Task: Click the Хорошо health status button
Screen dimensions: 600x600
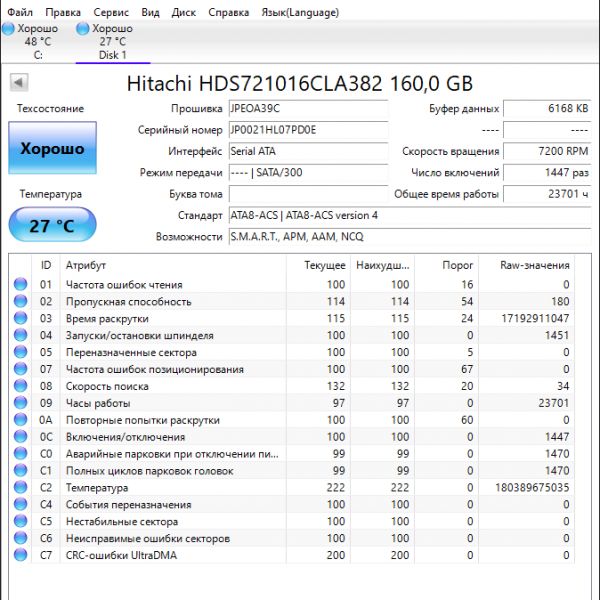Action: click(x=52, y=148)
